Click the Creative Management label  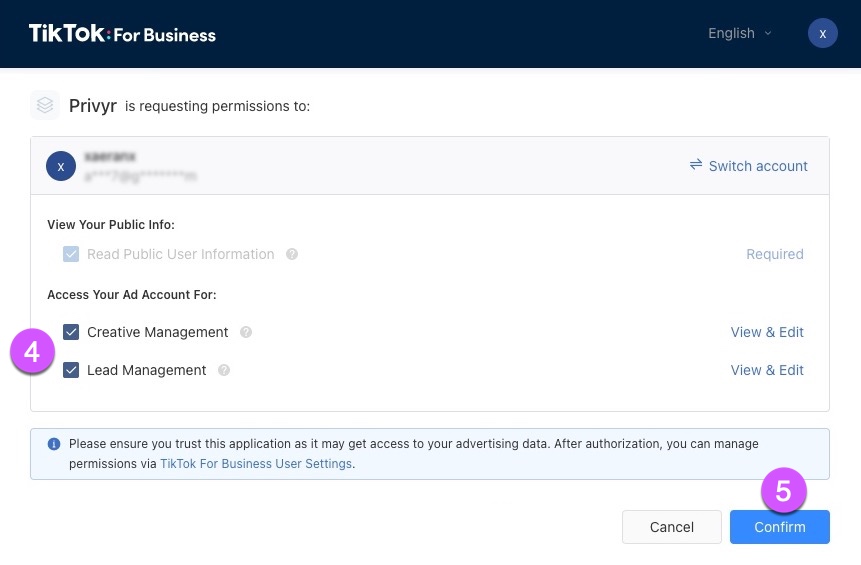(x=158, y=332)
